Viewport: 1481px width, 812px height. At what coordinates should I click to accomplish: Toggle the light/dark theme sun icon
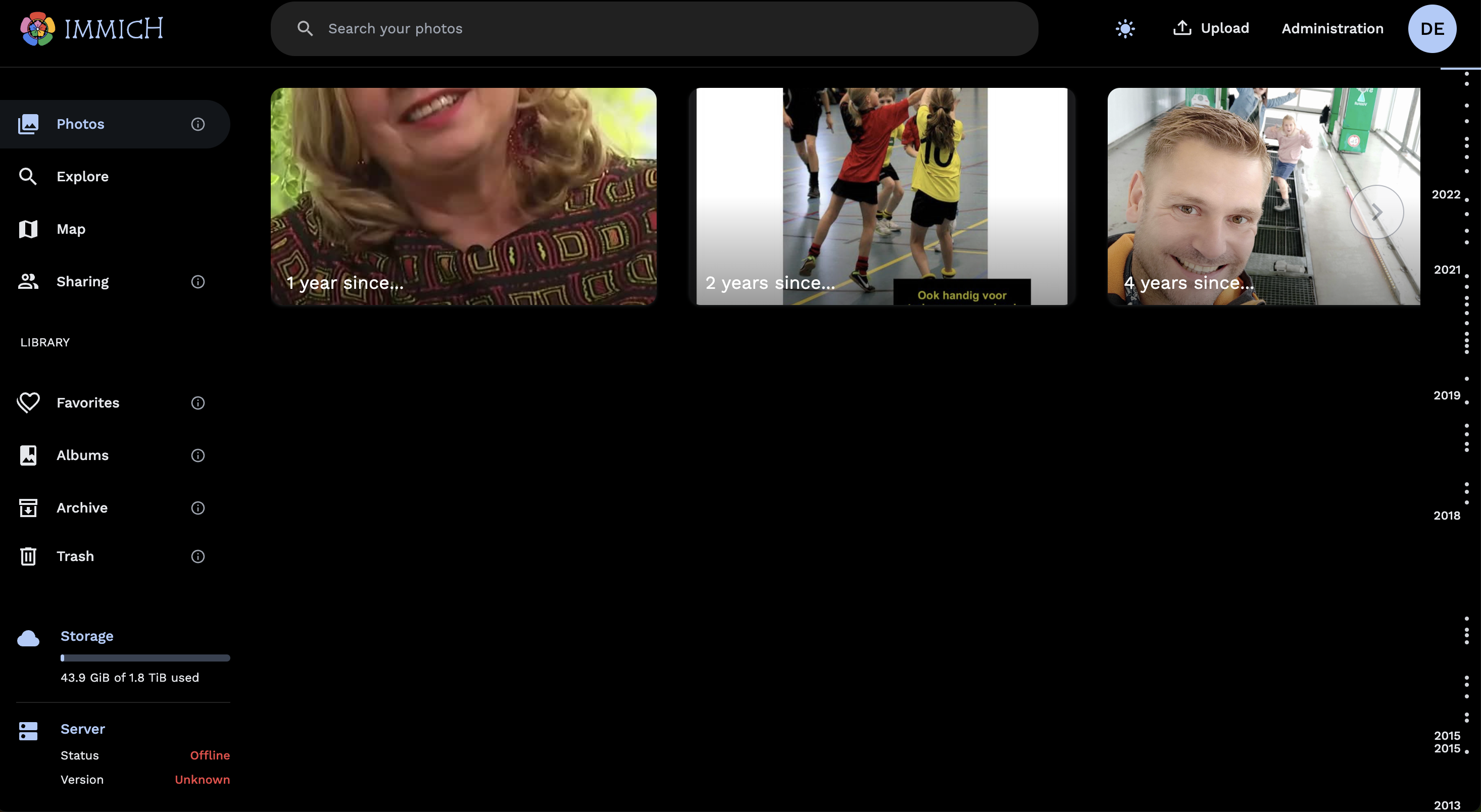(1124, 29)
